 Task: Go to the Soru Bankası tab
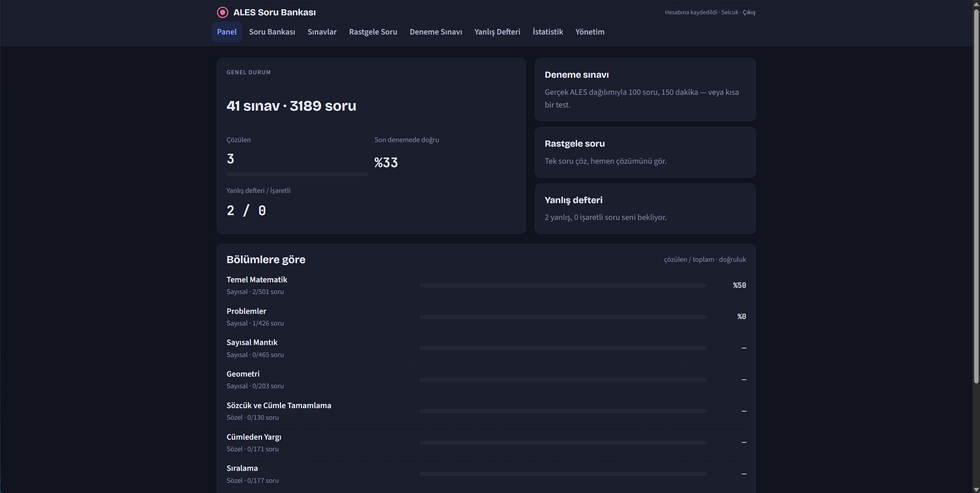[272, 32]
